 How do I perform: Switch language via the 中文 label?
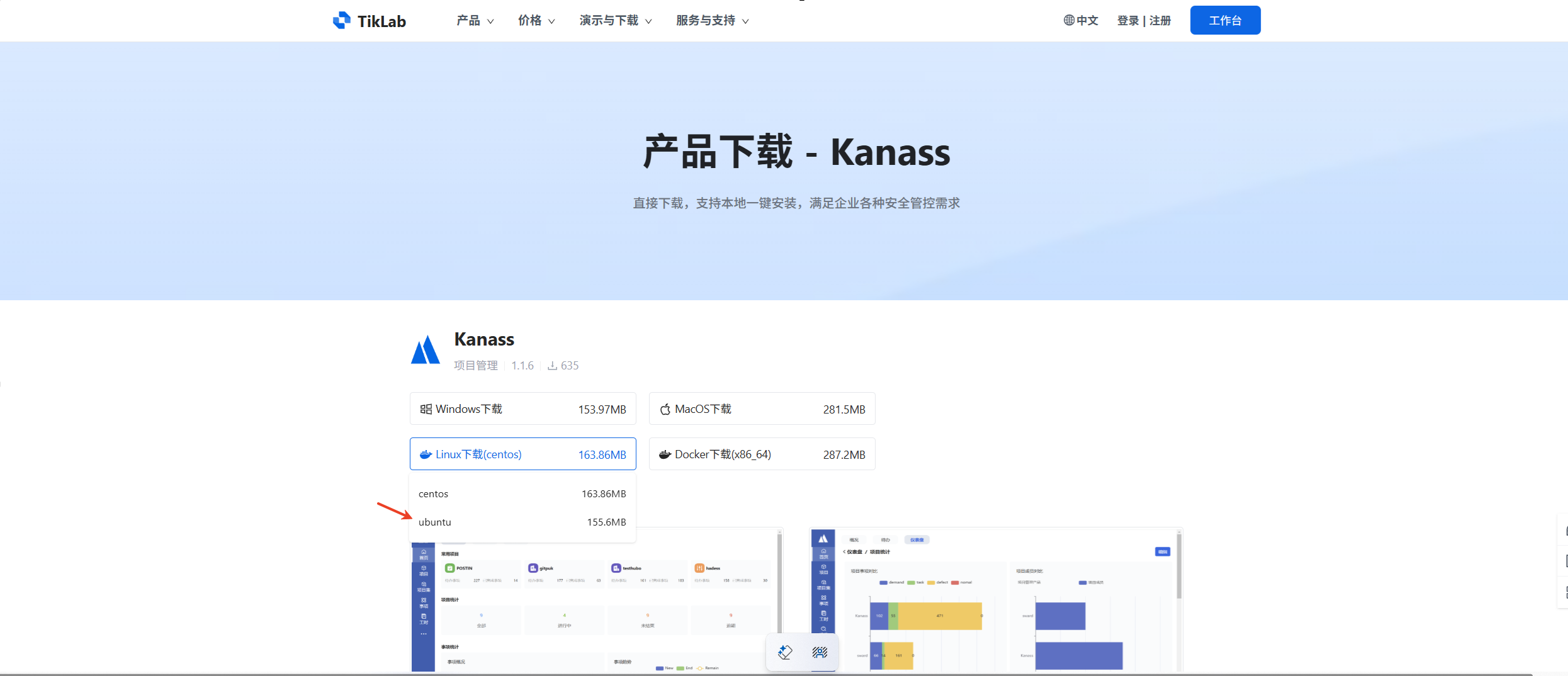1087,21
